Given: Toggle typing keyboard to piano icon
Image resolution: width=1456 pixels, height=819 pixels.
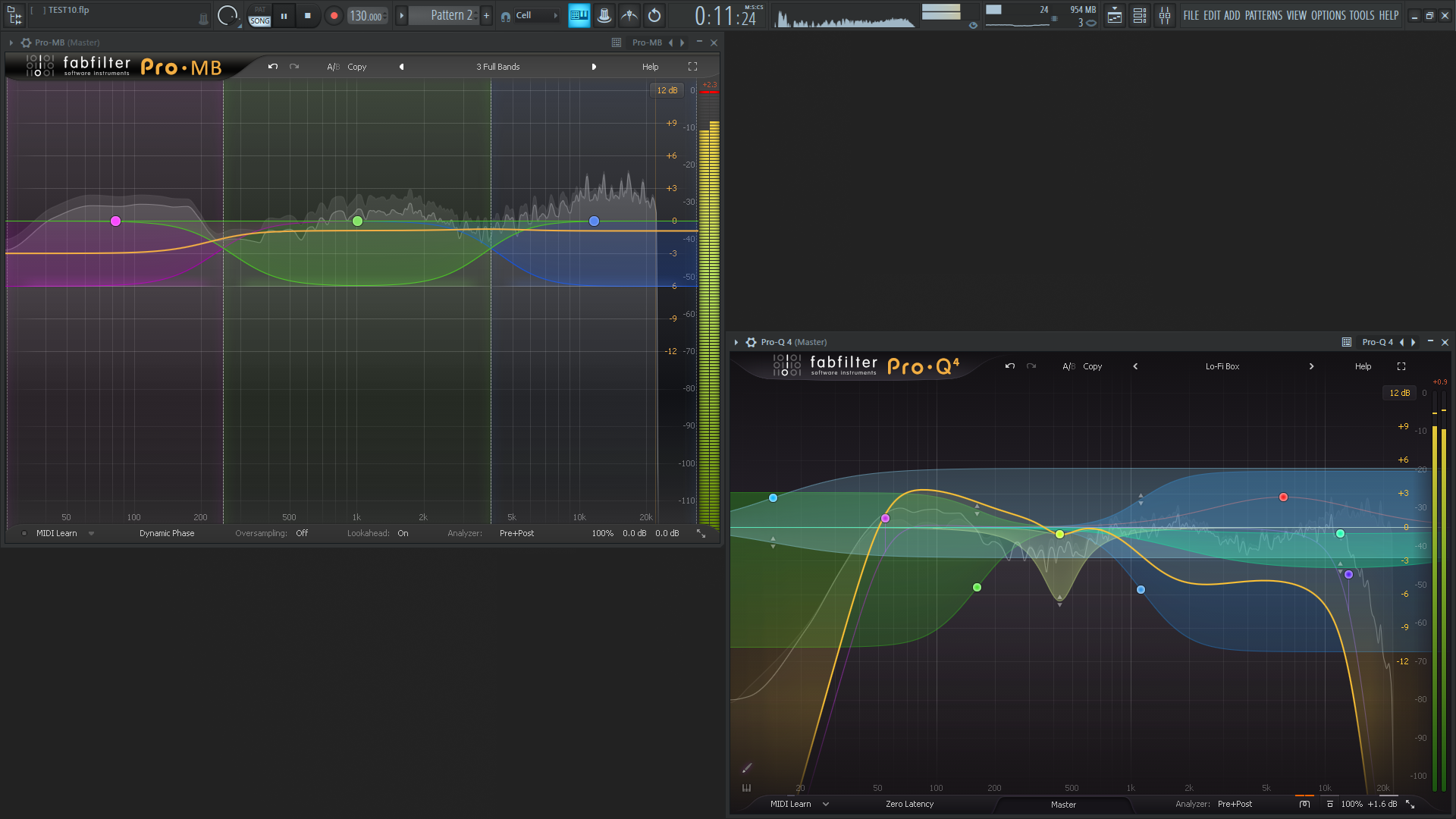Looking at the screenshot, I should [x=579, y=15].
